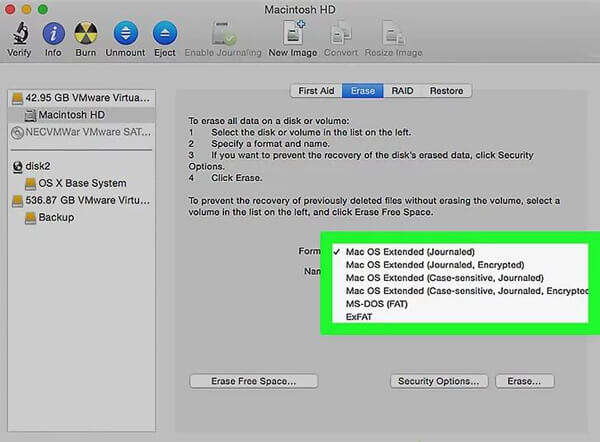Switch to the Restore tab
This screenshot has height=442, width=600.
pos(446,91)
